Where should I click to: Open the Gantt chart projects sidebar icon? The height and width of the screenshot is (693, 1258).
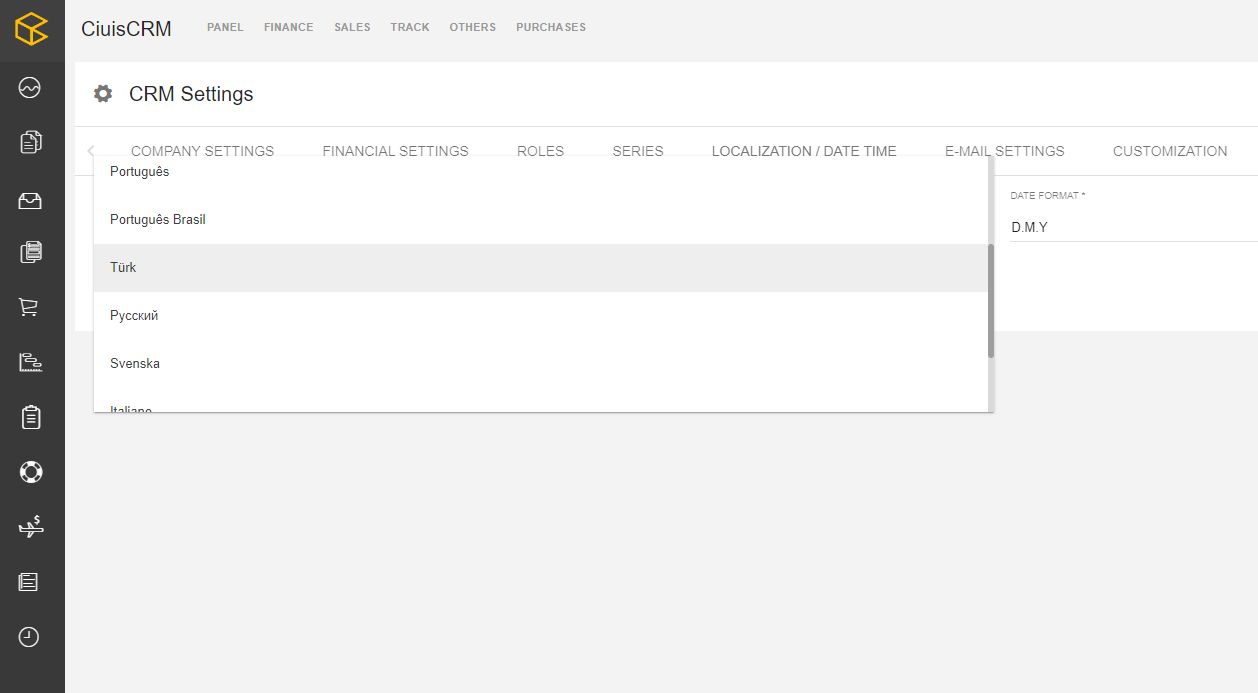[30, 362]
